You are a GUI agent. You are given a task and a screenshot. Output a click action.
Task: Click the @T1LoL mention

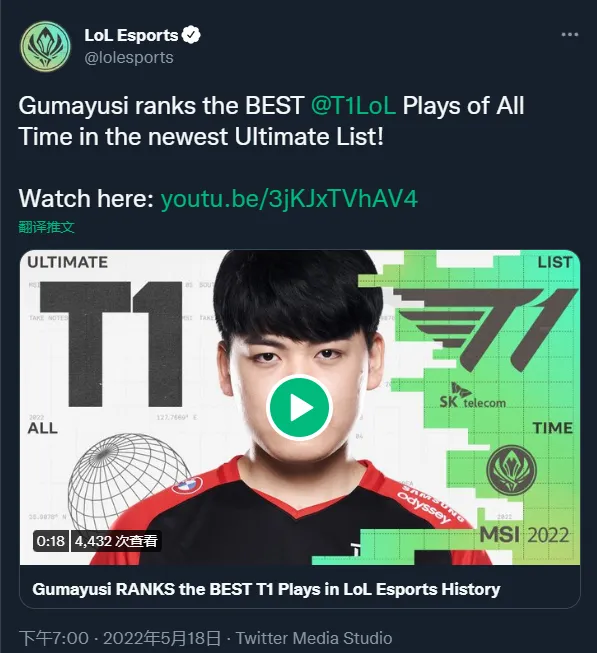coord(353,106)
